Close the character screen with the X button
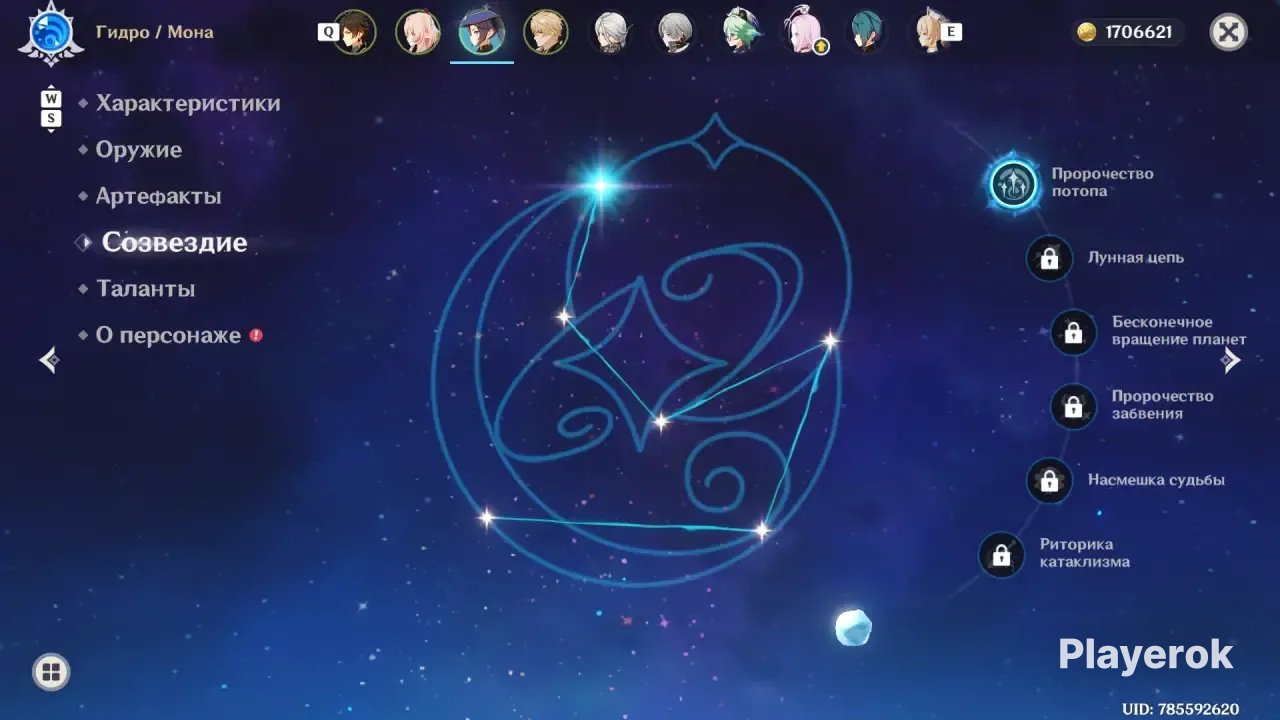 [1229, 32]
